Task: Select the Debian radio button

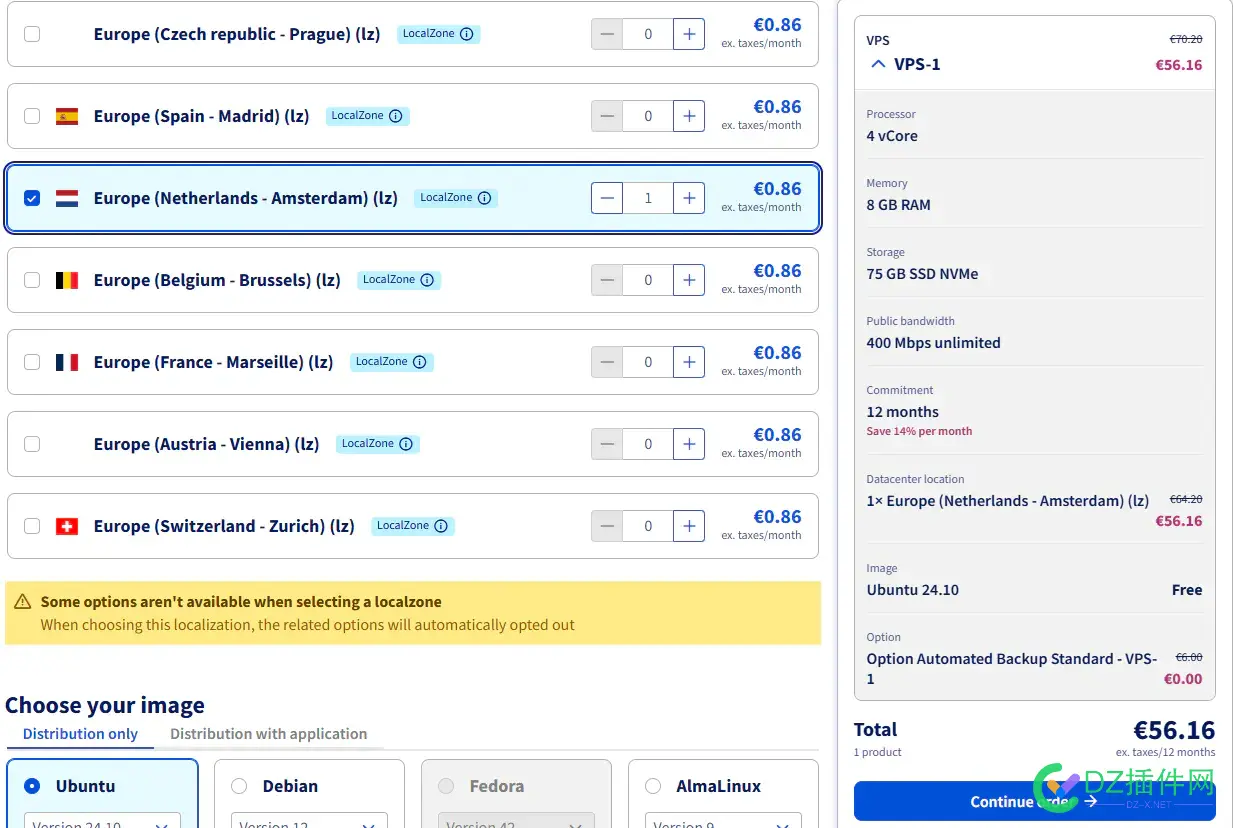Action: [x=239, y=786]
